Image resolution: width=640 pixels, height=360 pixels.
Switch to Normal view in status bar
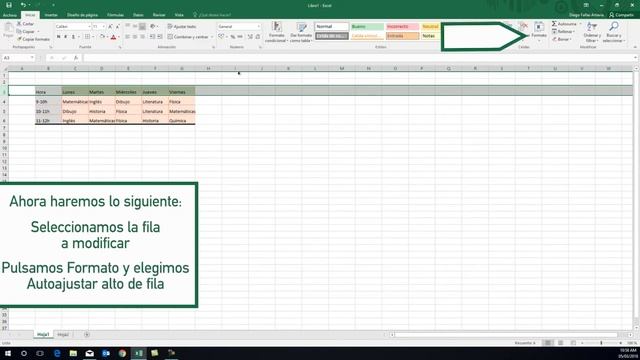click(x=548, y=343)
